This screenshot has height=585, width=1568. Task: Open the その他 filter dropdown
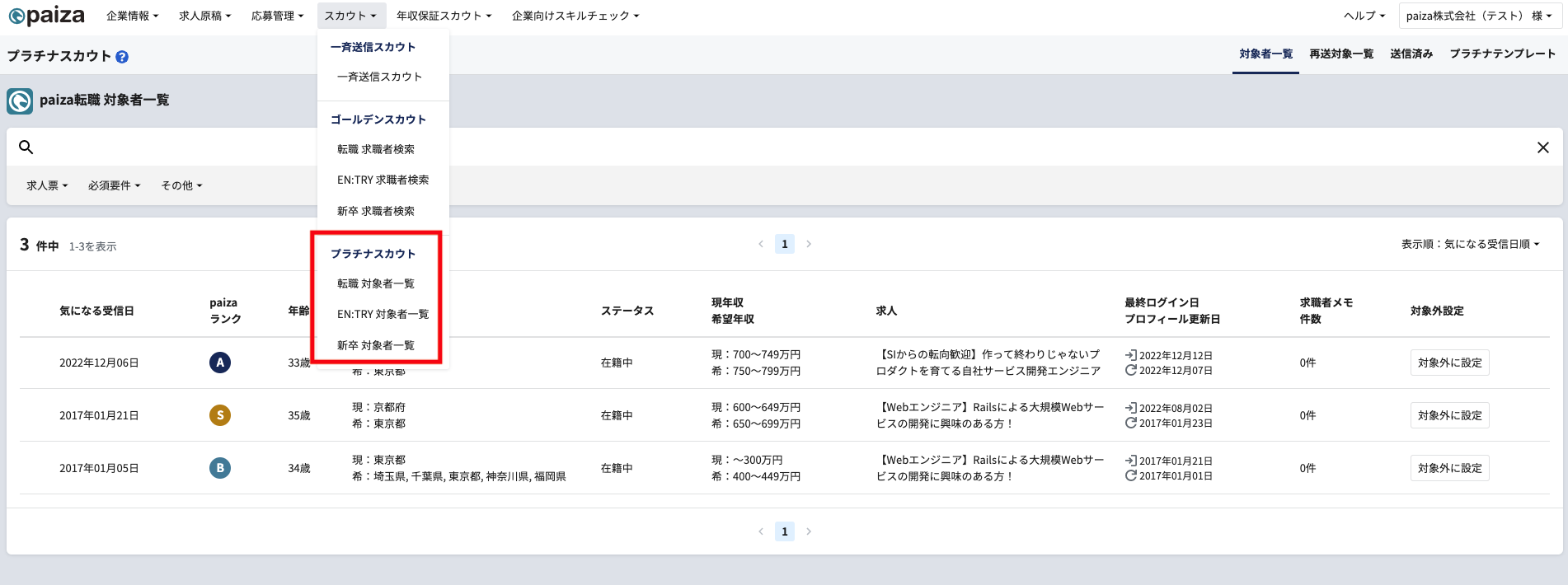pyautogui.click(x=181, y=185)
